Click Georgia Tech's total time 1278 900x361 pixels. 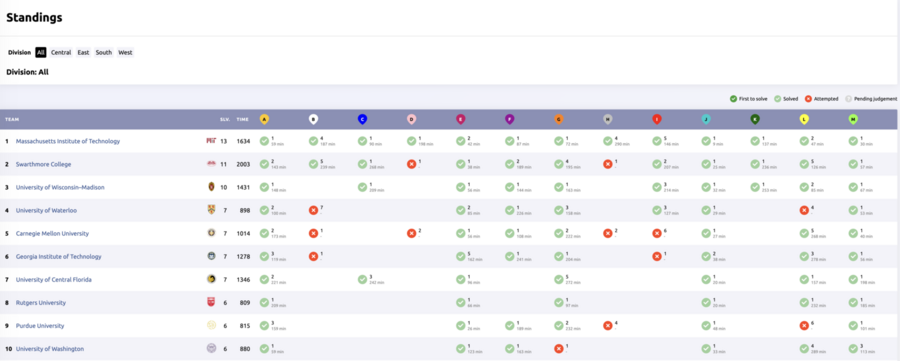click(244, 257)
